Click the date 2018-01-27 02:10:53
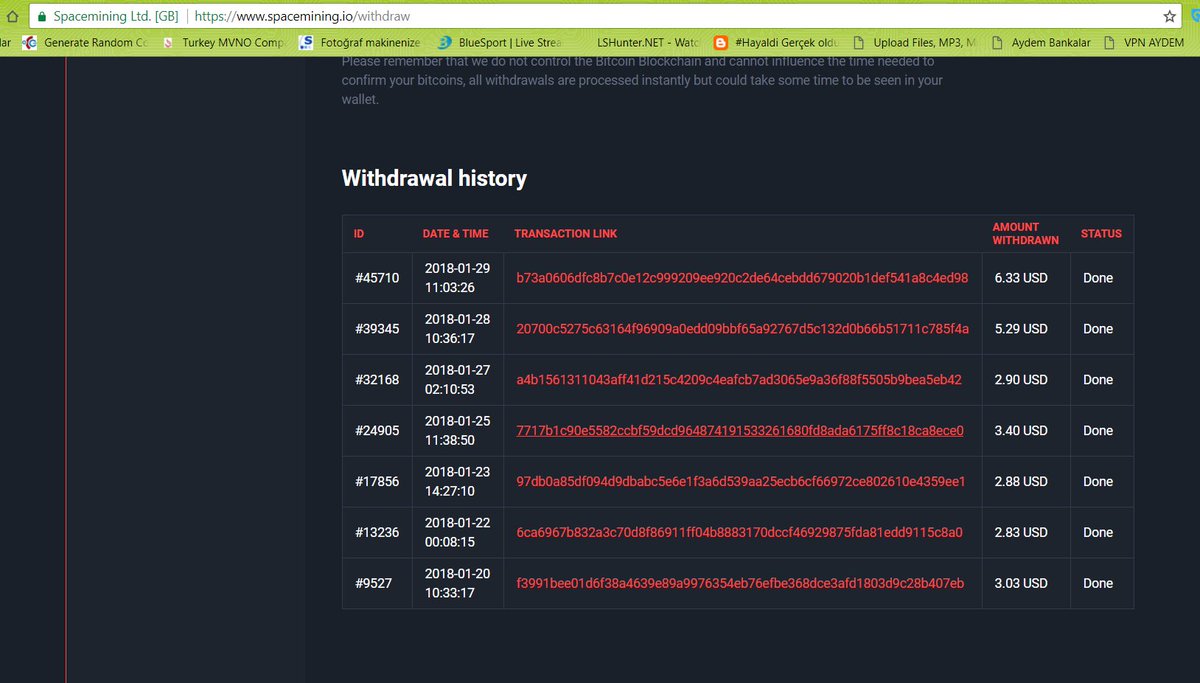 pos(457,380)
